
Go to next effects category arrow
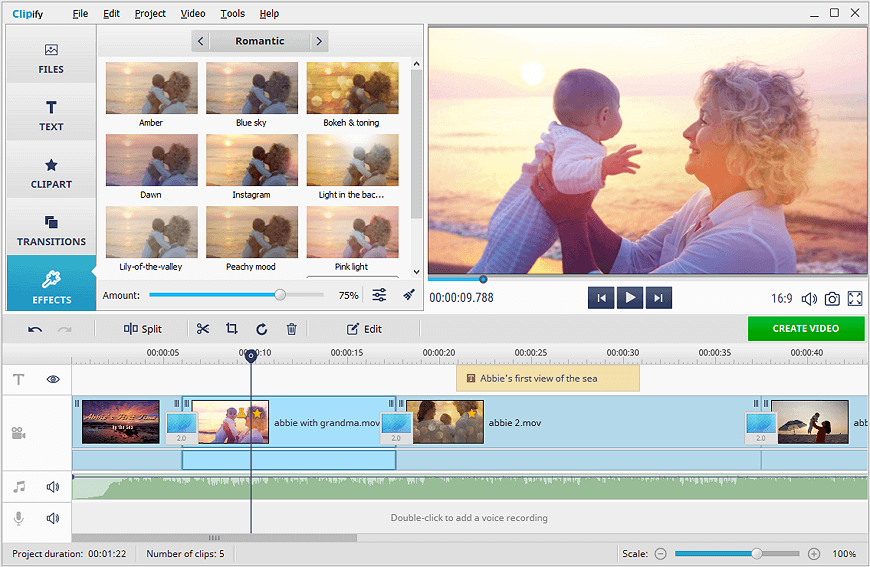click(319, 41)
